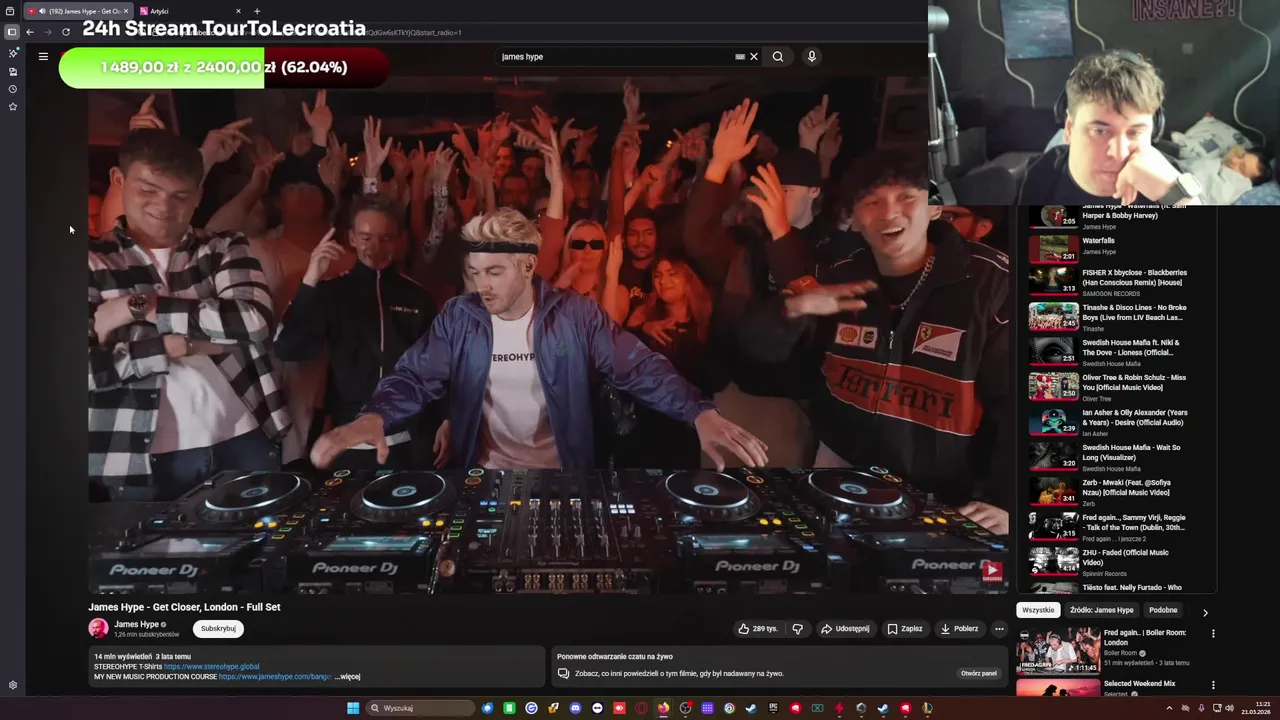Open Discord from the taskbar
Viewport: 1280px width, 720px height.
coord(575,708)
